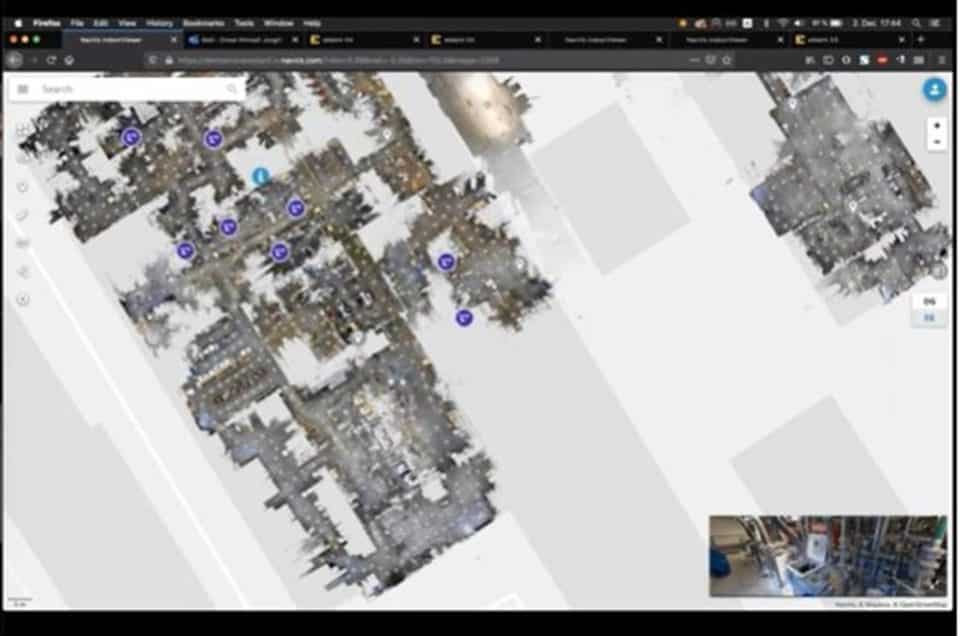Zoom in with the plus button
The height and width of the screenshot is (636, 960).
[937, 125]
